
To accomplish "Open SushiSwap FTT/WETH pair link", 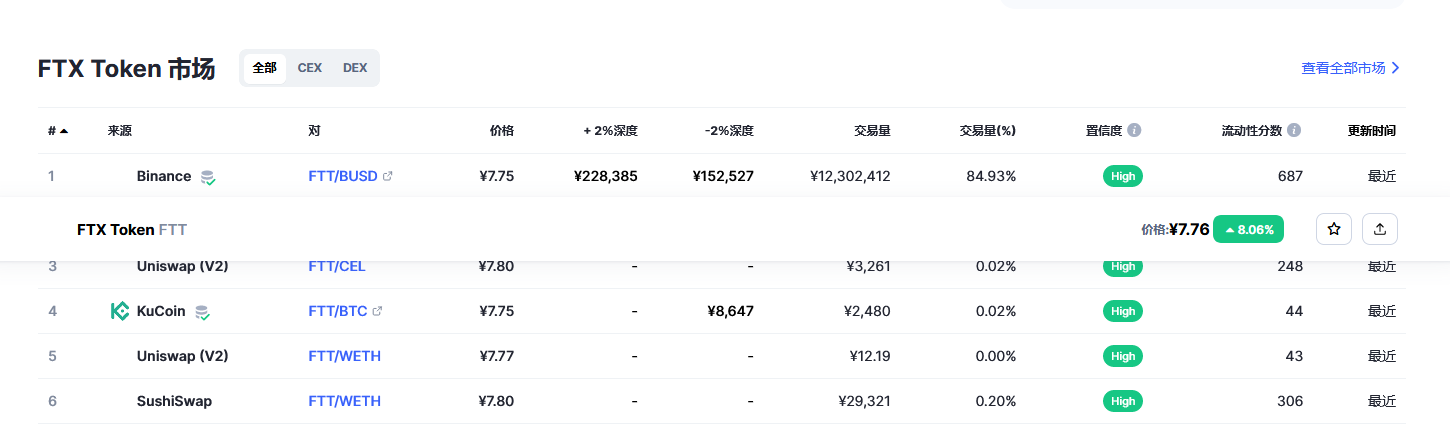I will [344, 401].
